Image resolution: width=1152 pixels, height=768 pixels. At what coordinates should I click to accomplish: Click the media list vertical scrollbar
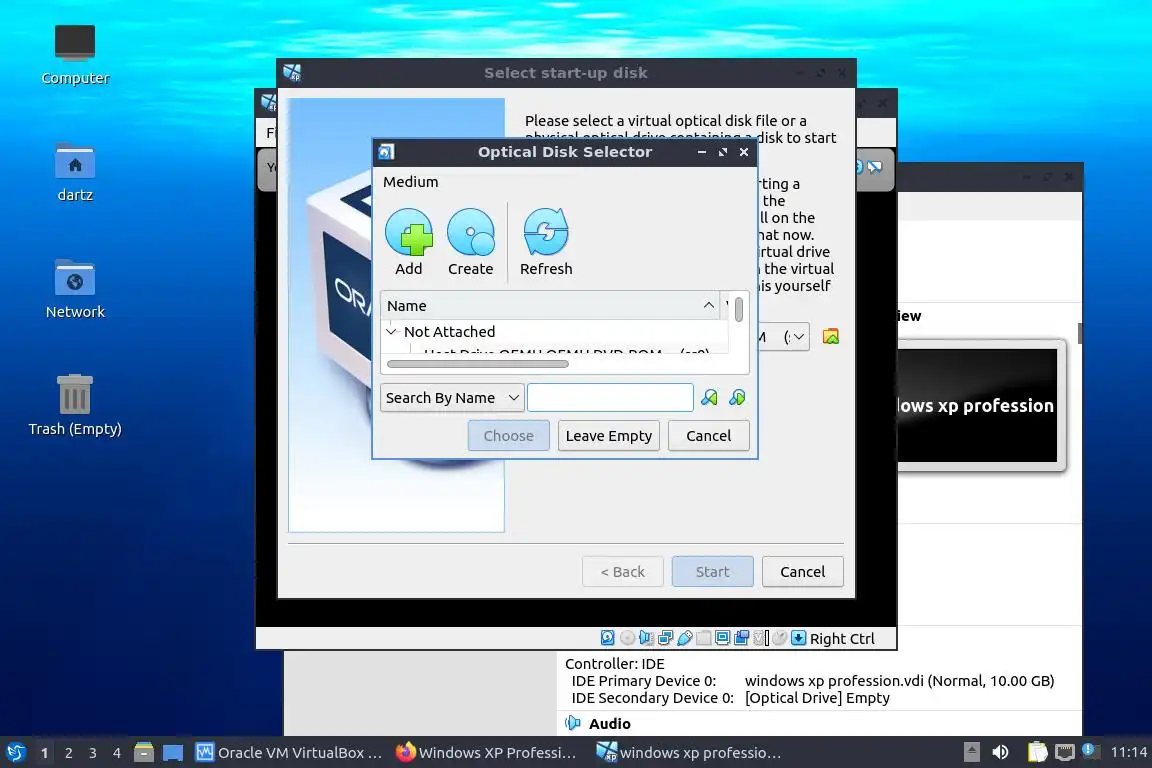738,309
